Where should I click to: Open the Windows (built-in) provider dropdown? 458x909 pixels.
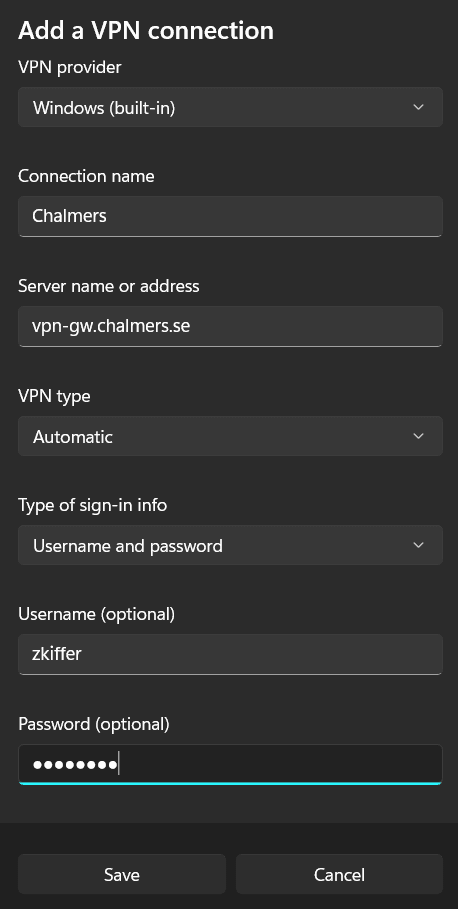[x=230, y=107]
